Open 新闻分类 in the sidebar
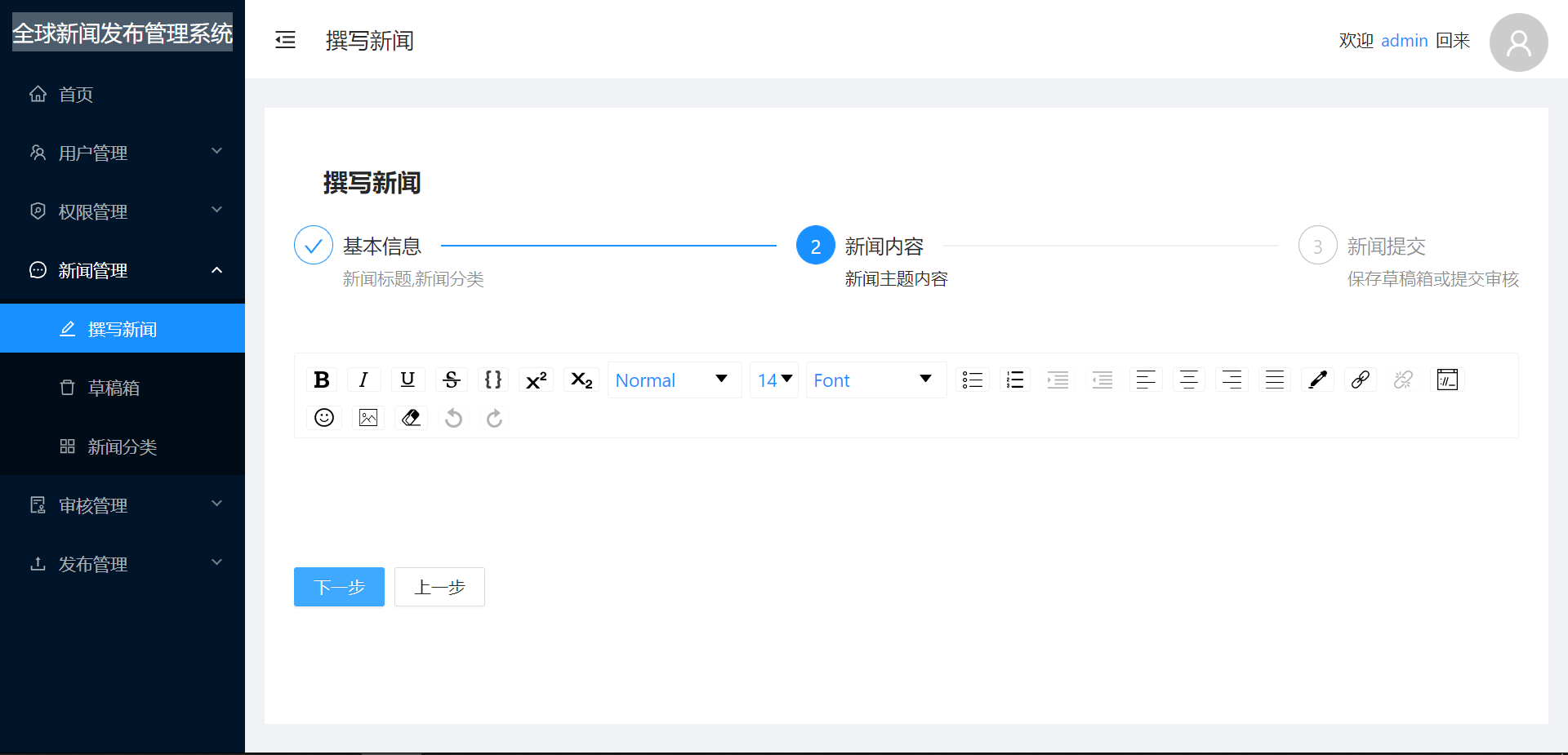Image resolution: width=1568 pixels, height=755 pixels. pyautogui.click(x=122, y=446)
